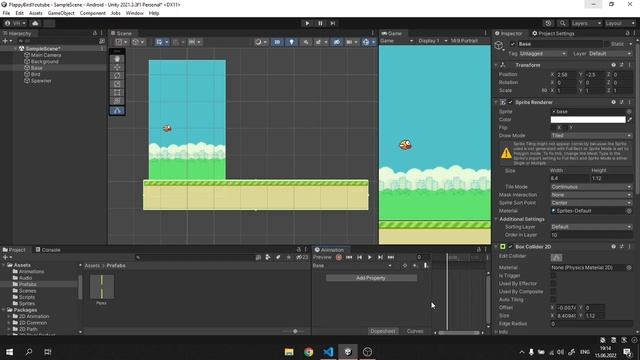Open Transform component help icon
The width and height of the screenshot is (640, 360).
pos(613,65)
